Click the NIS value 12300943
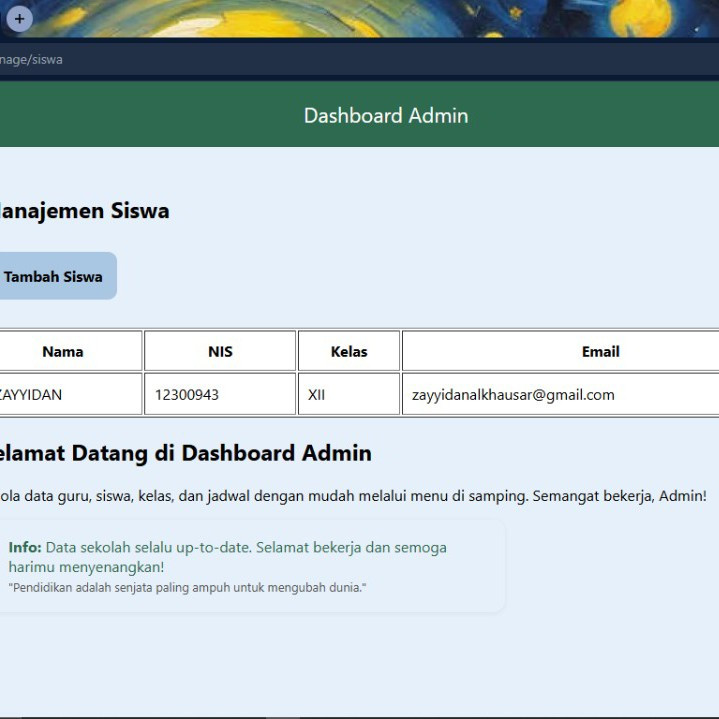Screen dimensions: 719x719 (x=187, y=395)
